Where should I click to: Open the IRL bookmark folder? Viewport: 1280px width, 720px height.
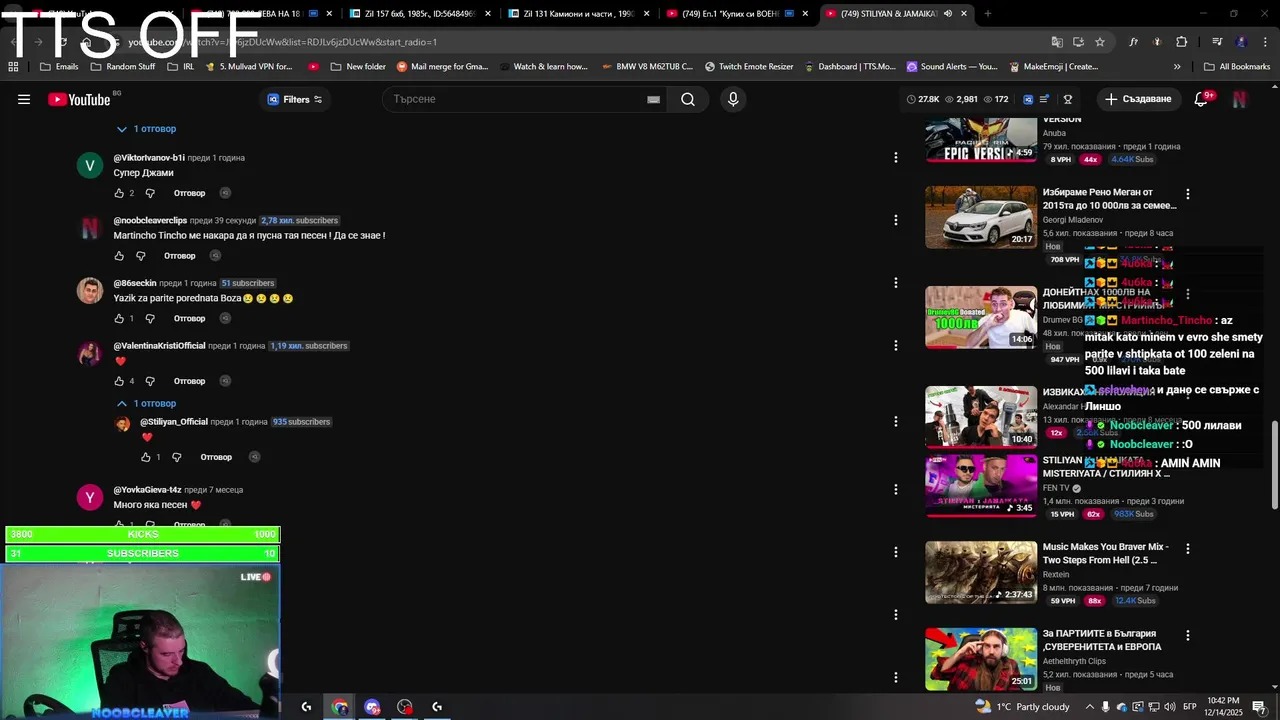pyautogui.click(x=181, y=67)
